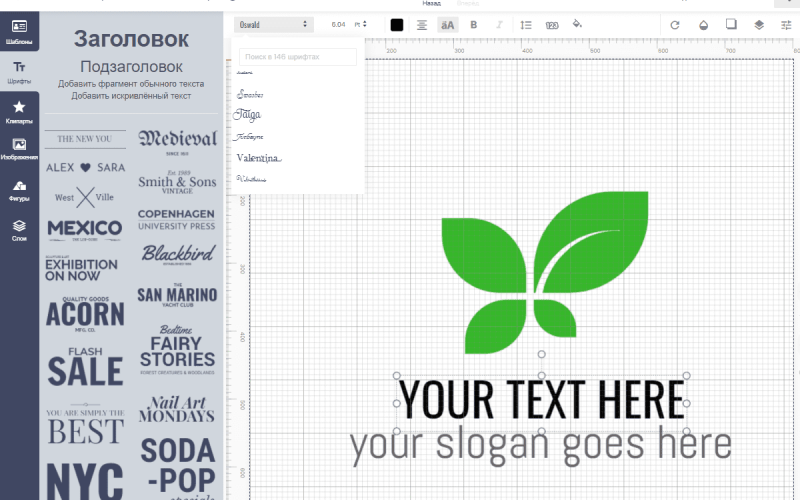Toggle italic formatting
The image size is (800, 500).
[499, 24]
